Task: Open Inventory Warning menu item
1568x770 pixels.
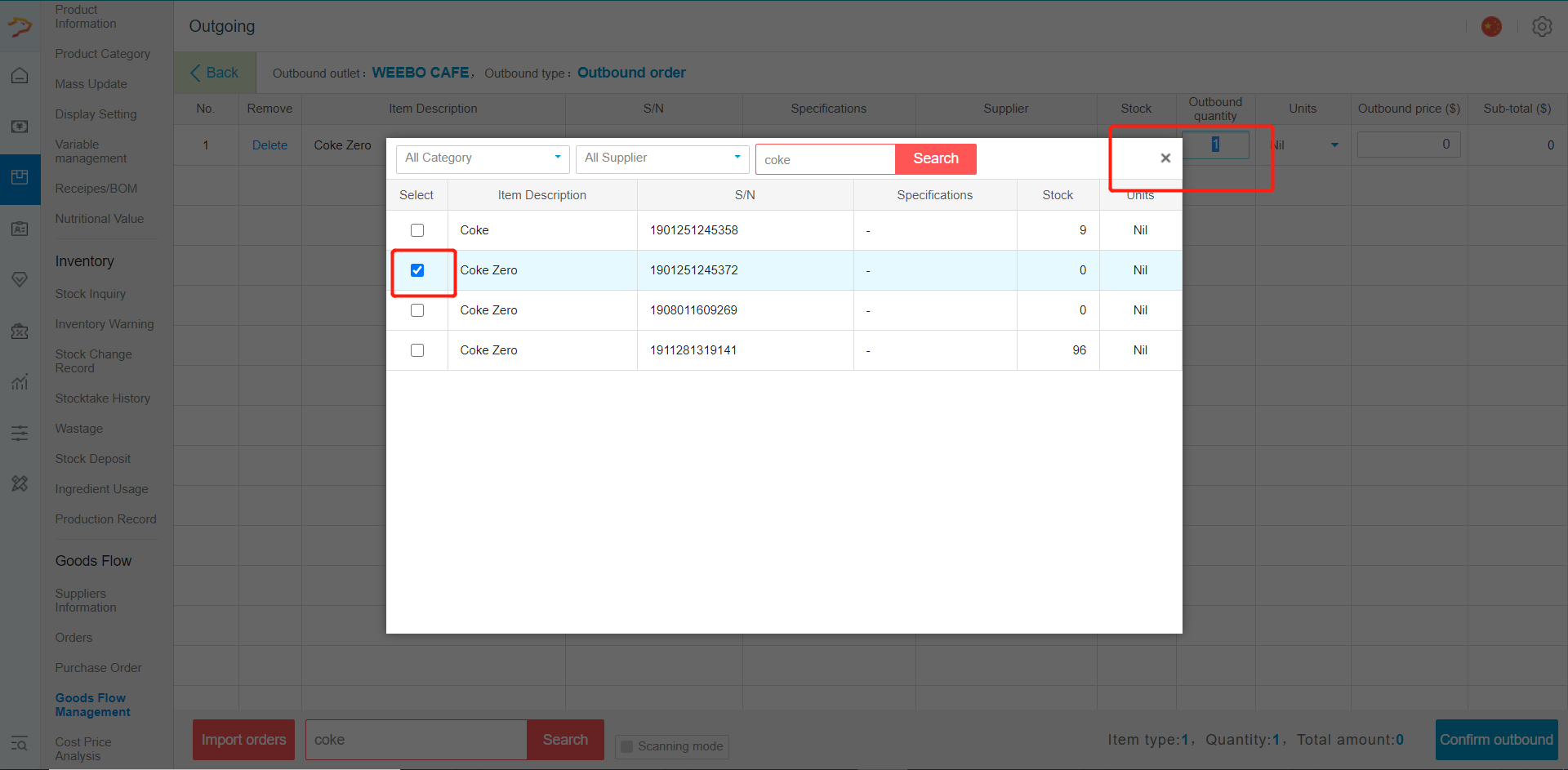Action: coord(105,324)
